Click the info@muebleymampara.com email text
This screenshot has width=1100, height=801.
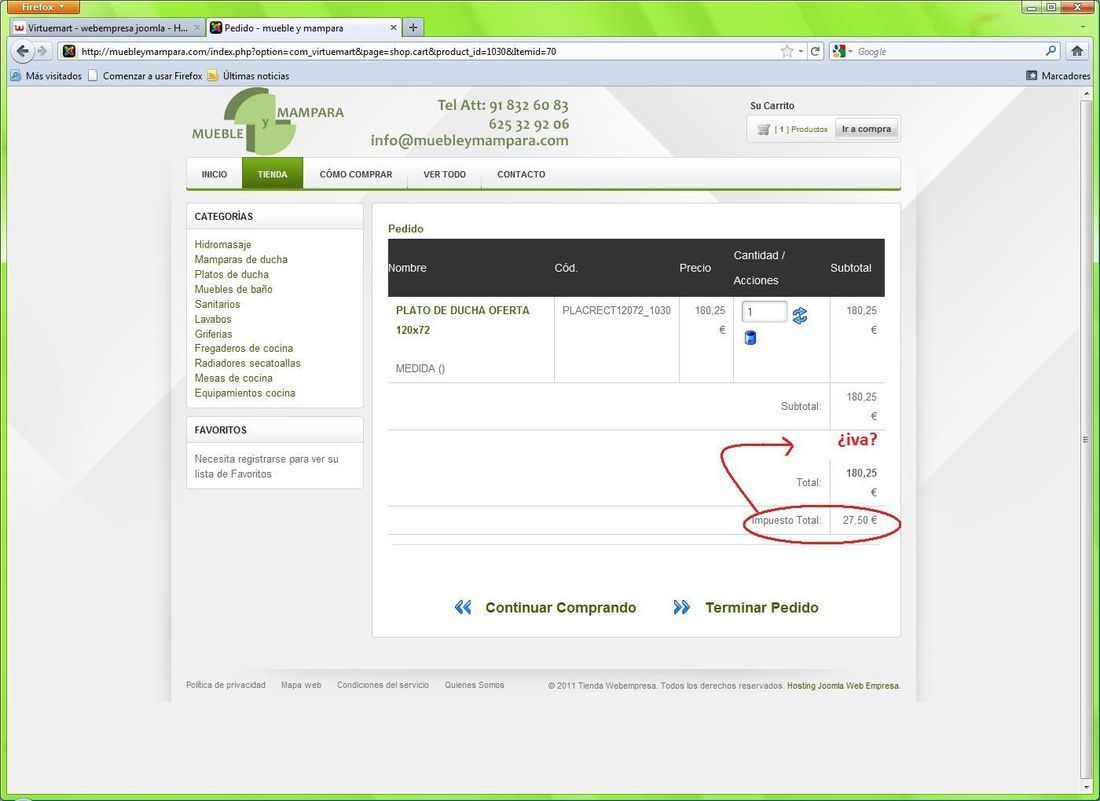[x=469, y=140]
